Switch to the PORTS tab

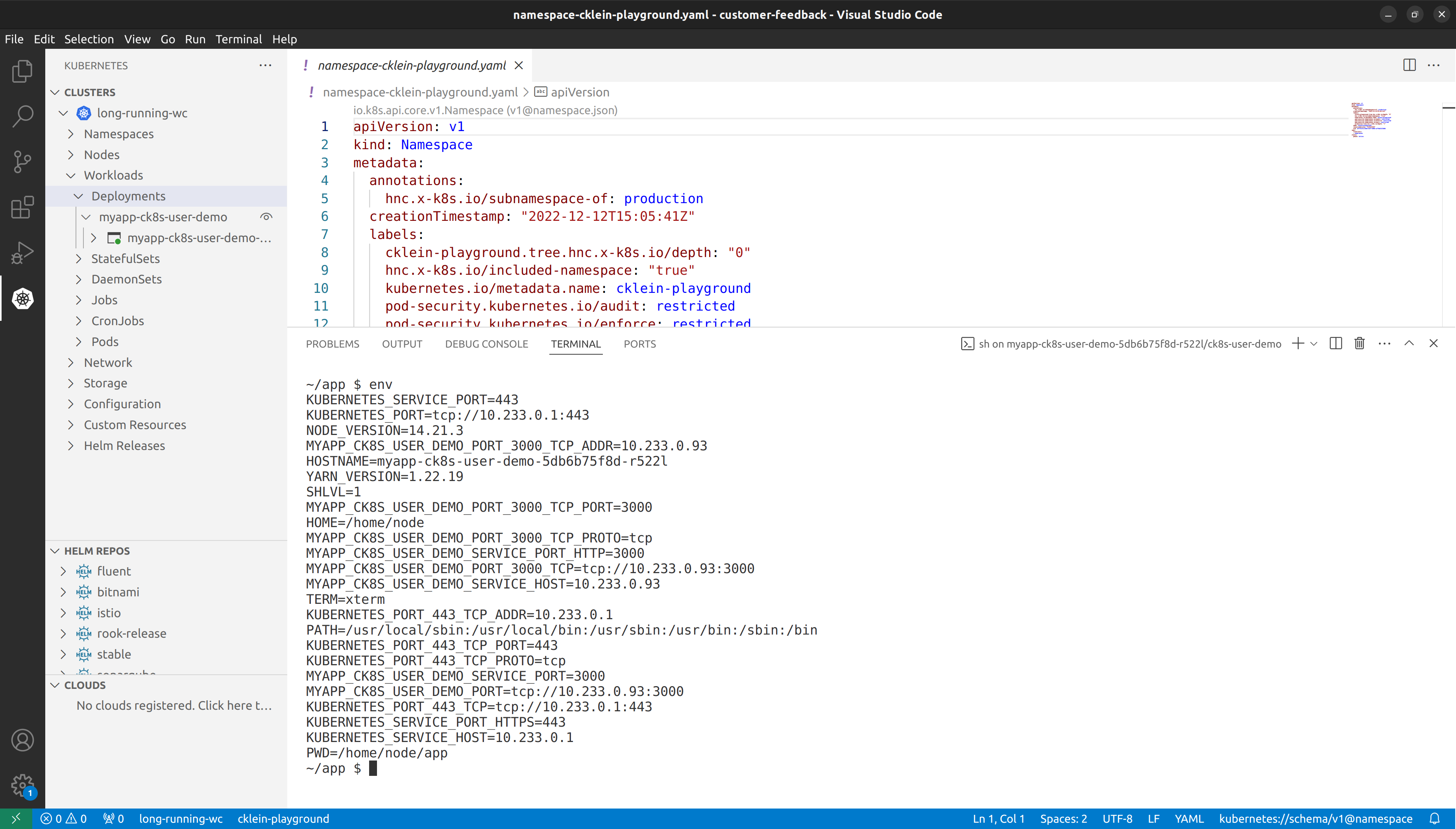(639, 344)
